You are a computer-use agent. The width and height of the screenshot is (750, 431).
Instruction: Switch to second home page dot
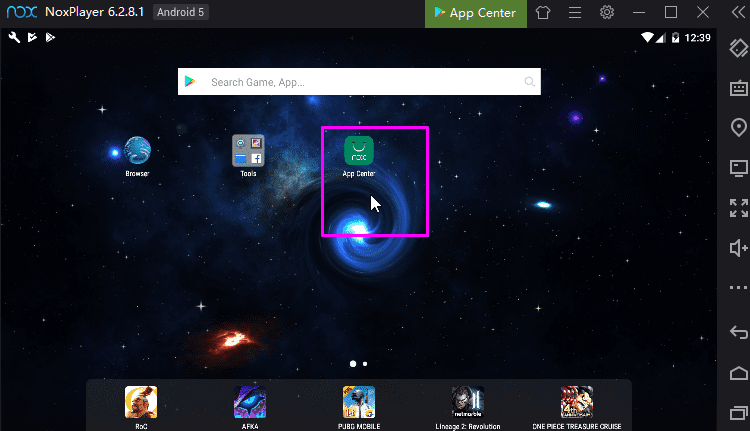(365, 364)
